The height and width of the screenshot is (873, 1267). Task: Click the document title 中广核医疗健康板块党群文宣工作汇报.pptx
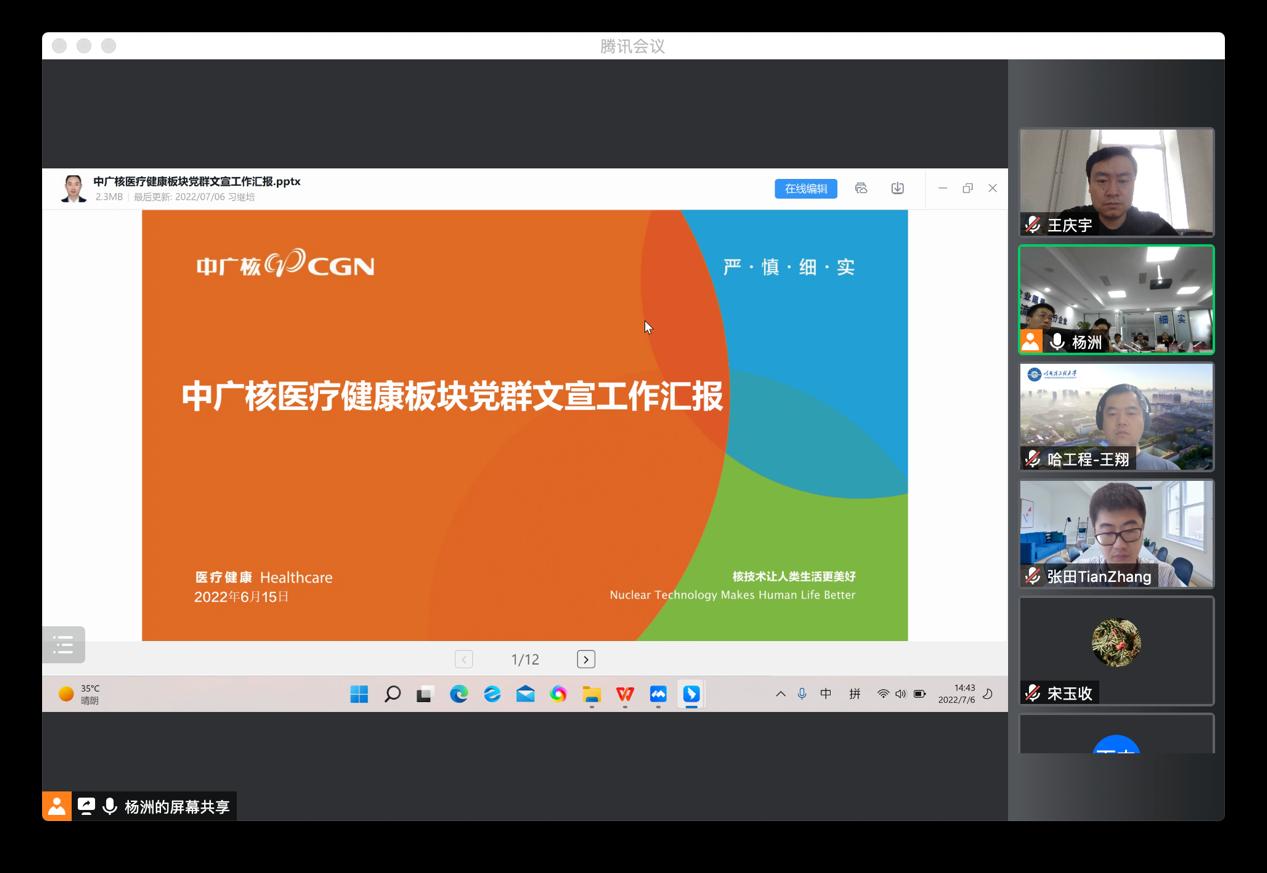click(197, 181)
